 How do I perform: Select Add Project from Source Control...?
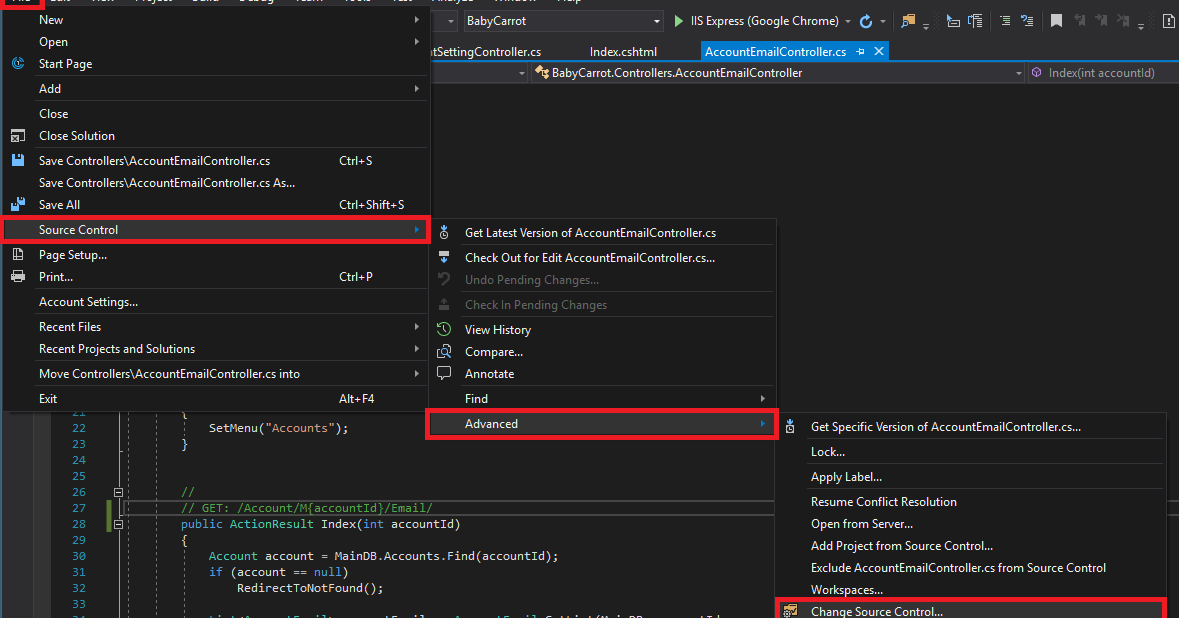tap(971, 546)
